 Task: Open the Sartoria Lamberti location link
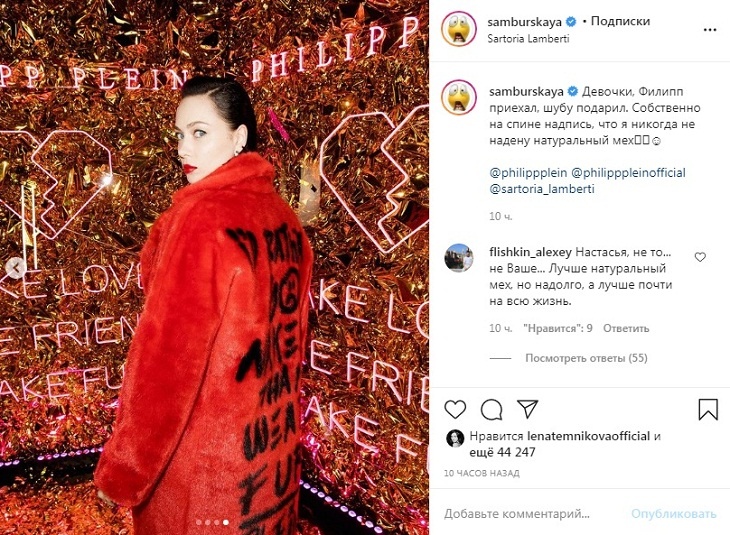click(x=528, y=39)
